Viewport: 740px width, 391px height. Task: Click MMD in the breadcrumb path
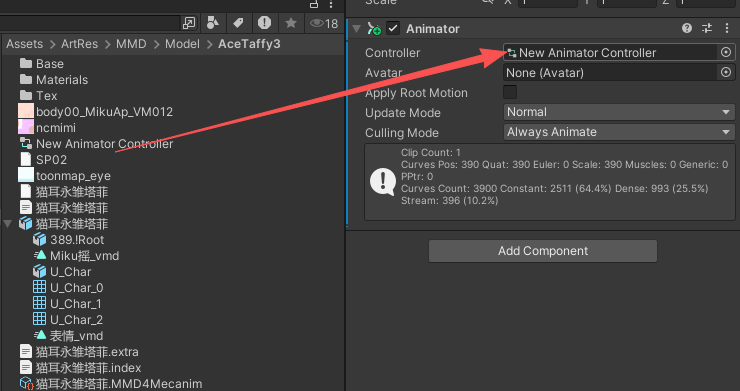click(131, 44)
